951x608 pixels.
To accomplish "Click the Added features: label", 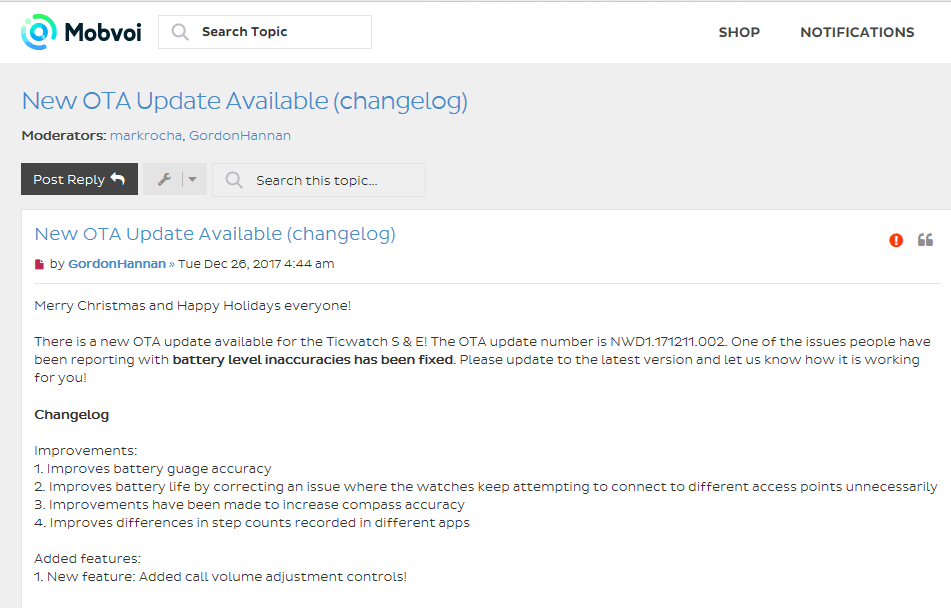I will pyautogui.click(x=87, y=559).
